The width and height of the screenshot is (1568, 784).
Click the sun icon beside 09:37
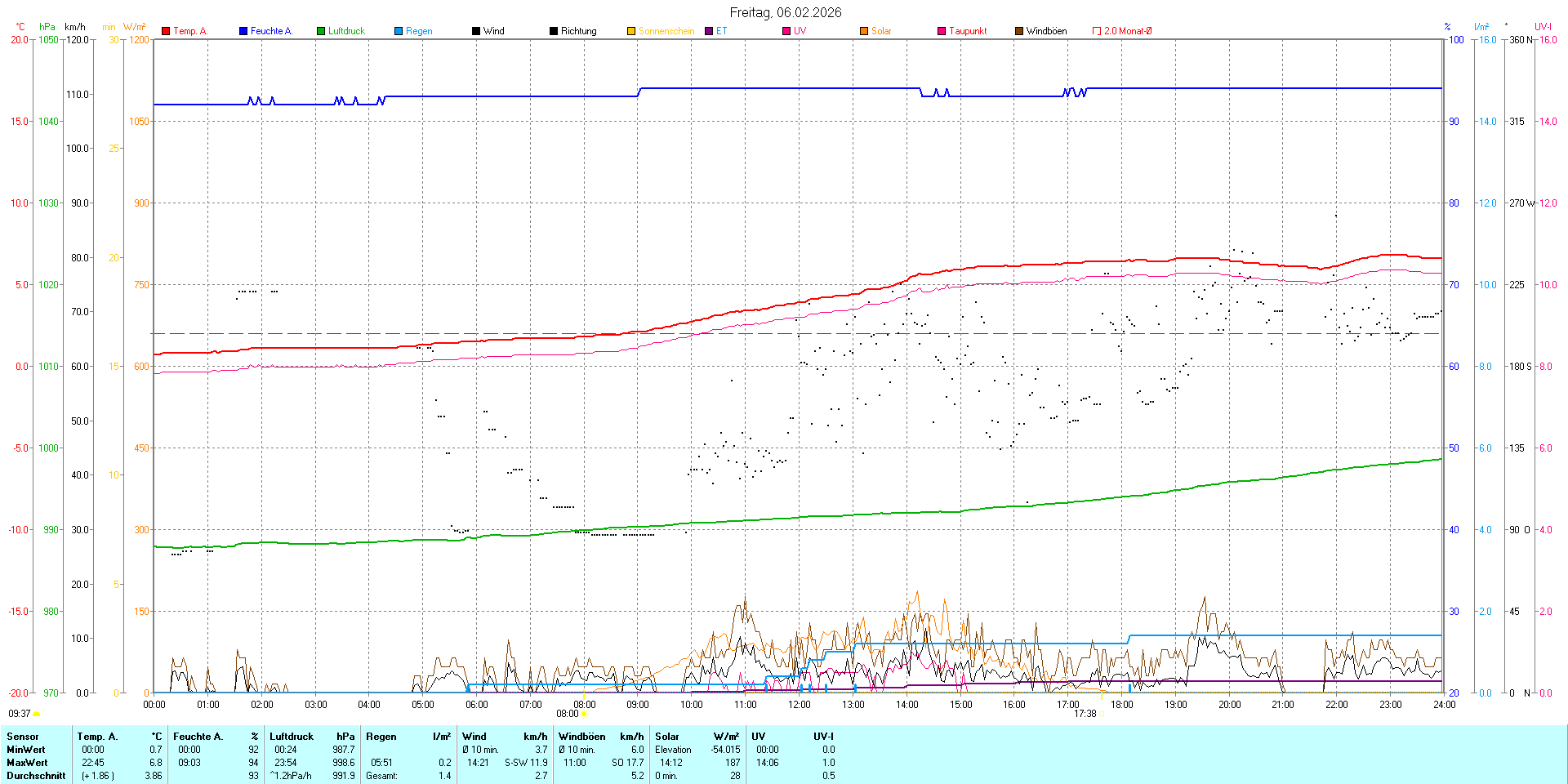pyautogui.click(x=37, y=714)
